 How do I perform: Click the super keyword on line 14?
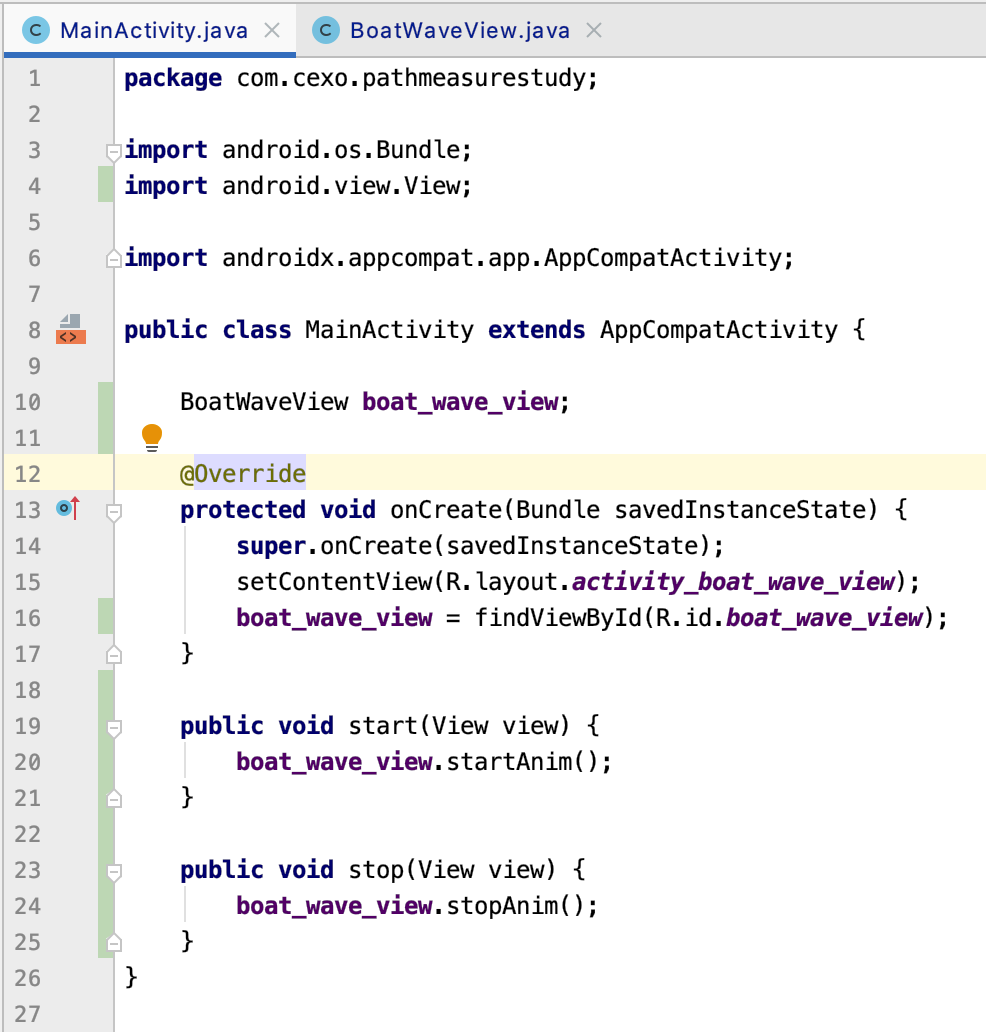pos(271,546)
